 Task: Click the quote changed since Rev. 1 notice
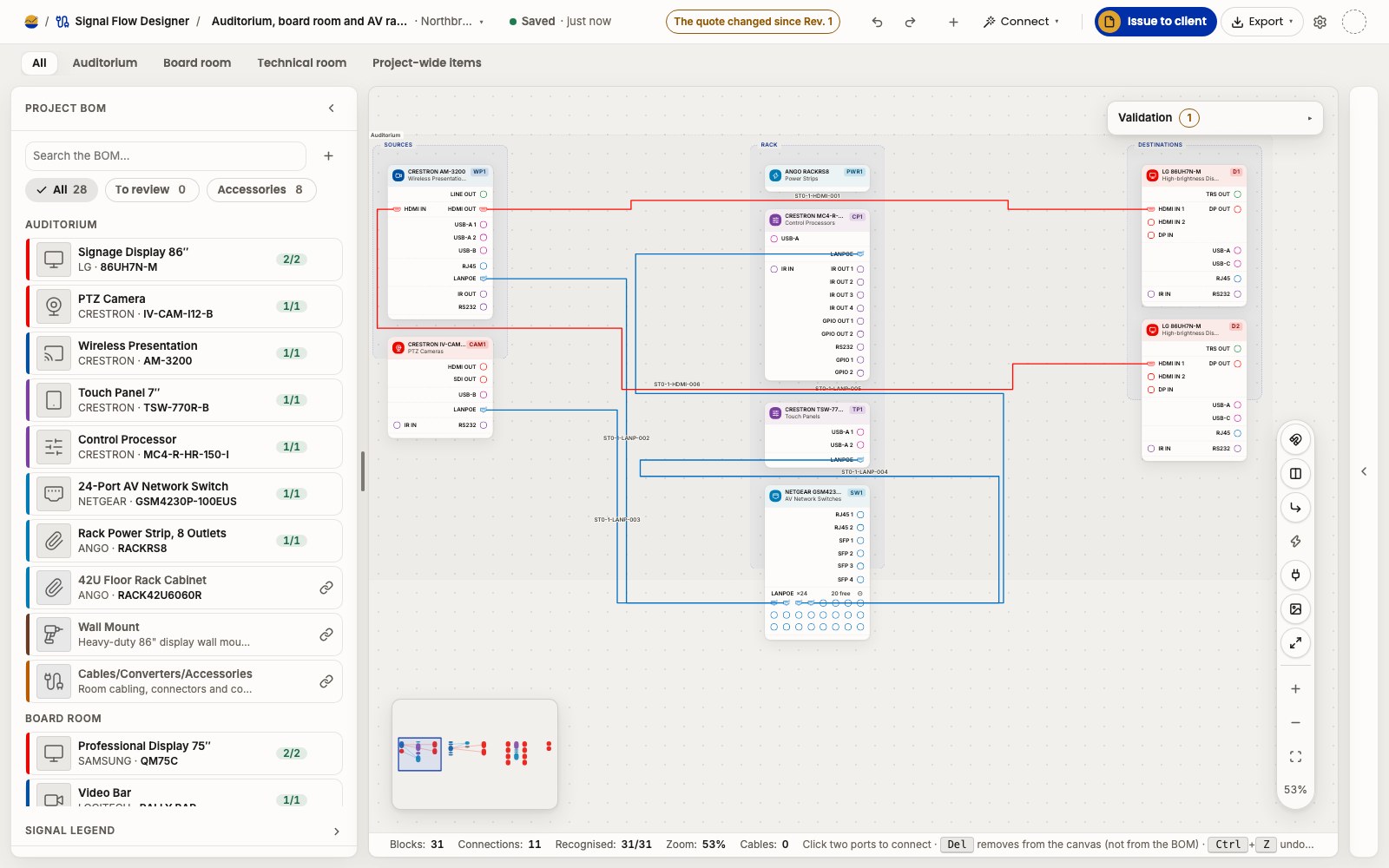[753, 22]
